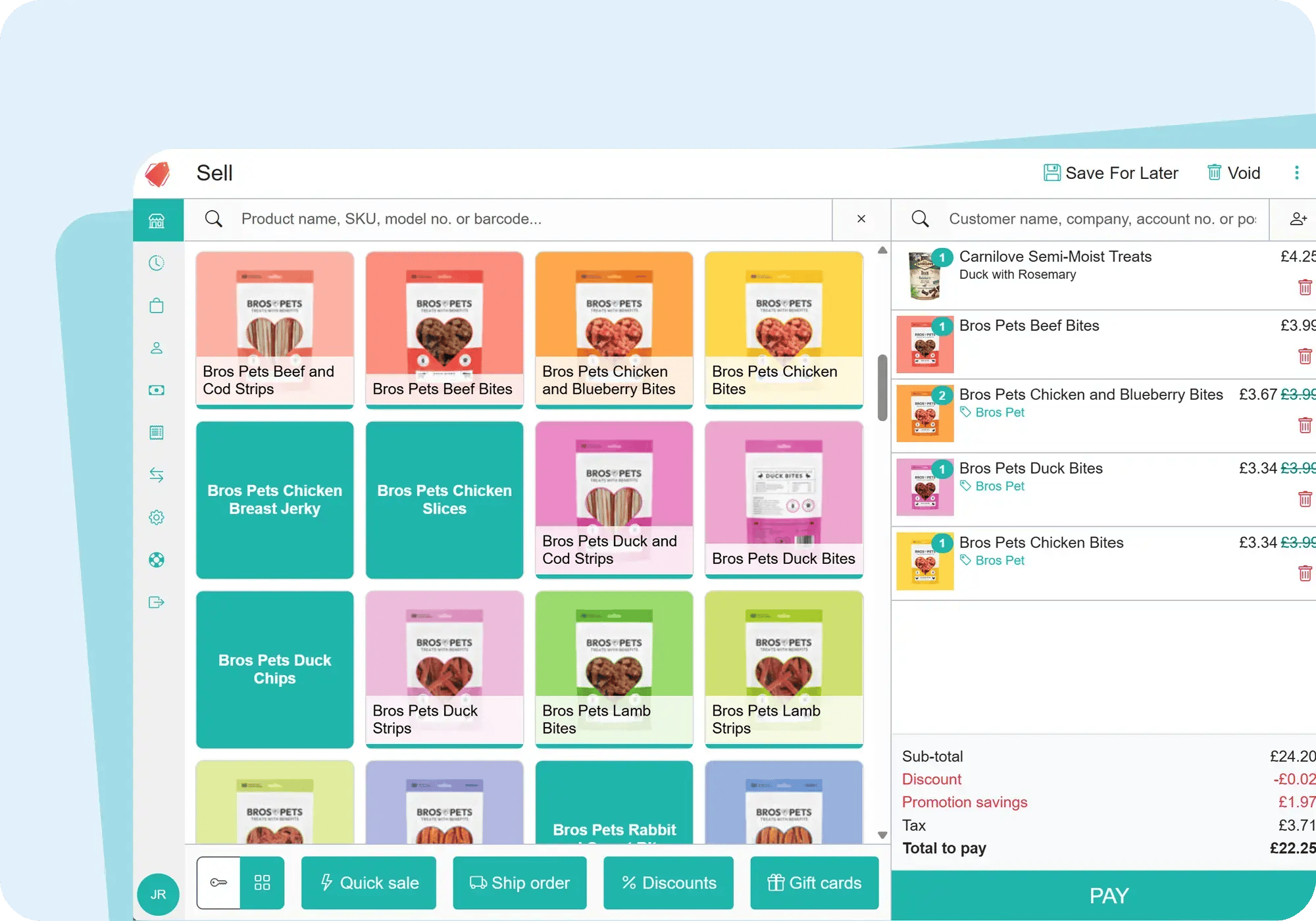This screenshot has height=921, width=1316.
Task: Switch to the grid view toggle
Action: pos(262,883)
